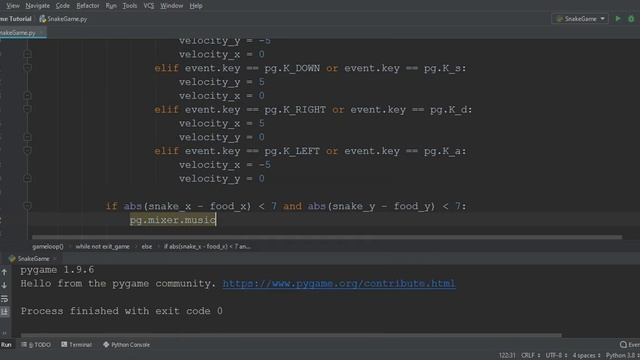
Task: Close the SnakeGame run tab
Action: click(x=55, y=258)
